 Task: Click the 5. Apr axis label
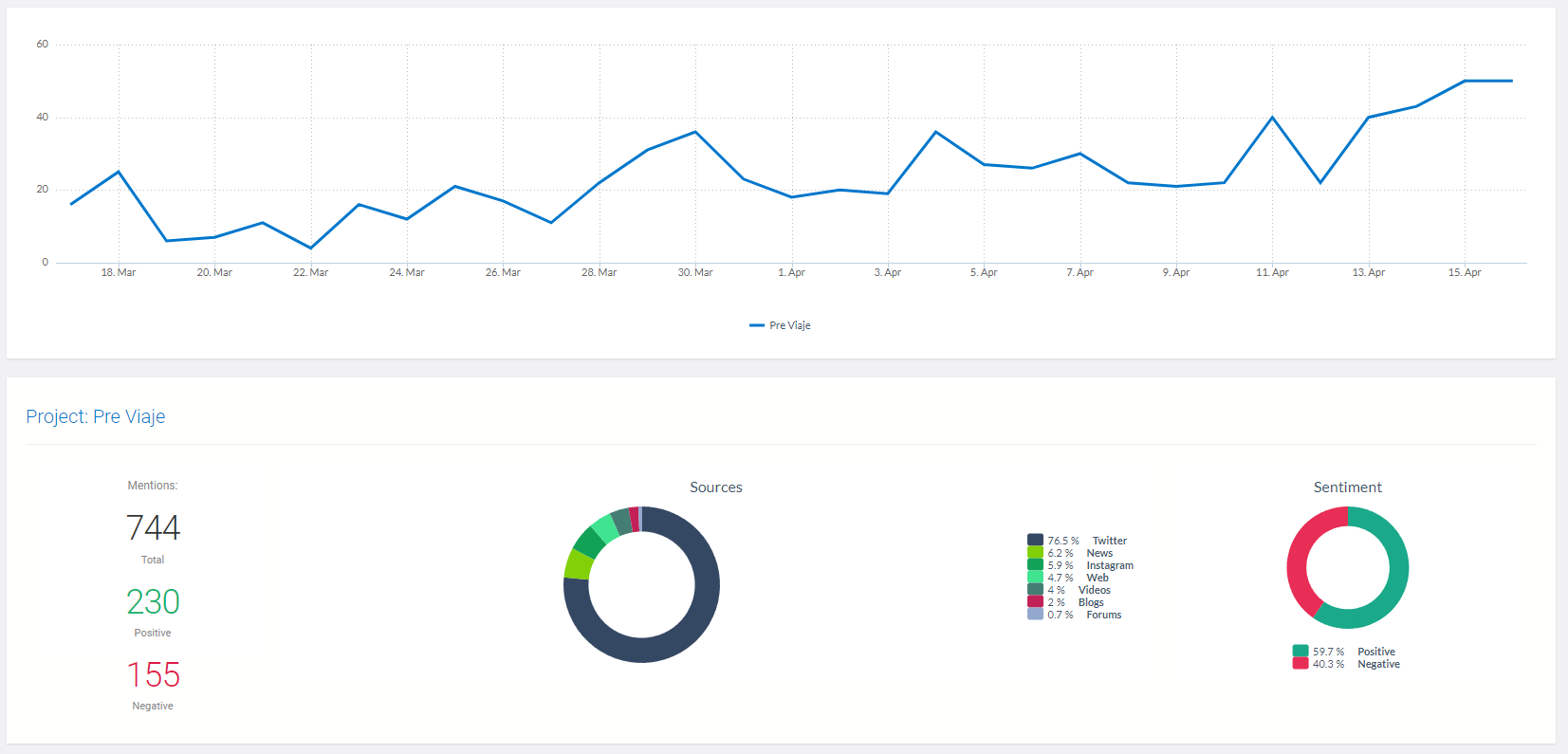984,272
